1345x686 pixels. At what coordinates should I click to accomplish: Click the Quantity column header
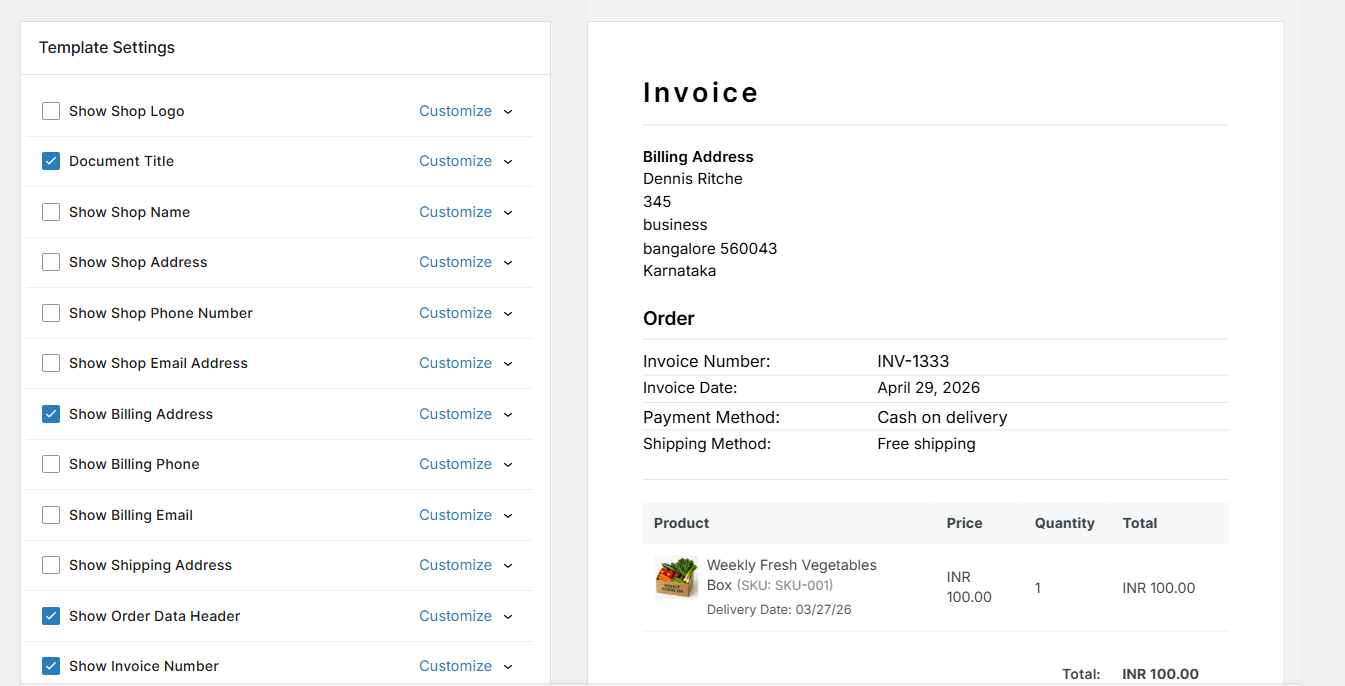point(1064,523)
